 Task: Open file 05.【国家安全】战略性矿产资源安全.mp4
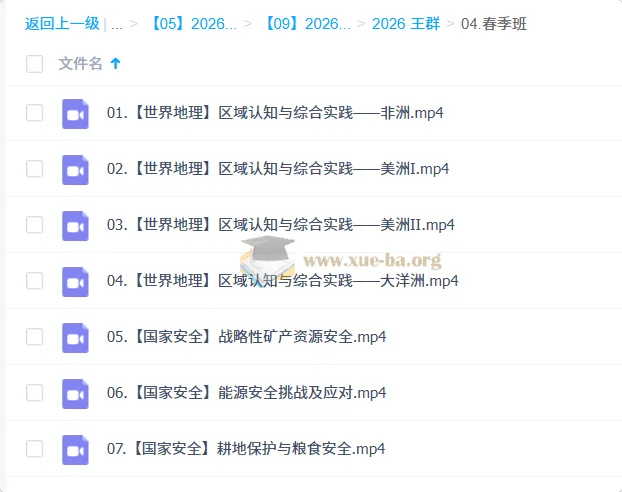point(246,336)
